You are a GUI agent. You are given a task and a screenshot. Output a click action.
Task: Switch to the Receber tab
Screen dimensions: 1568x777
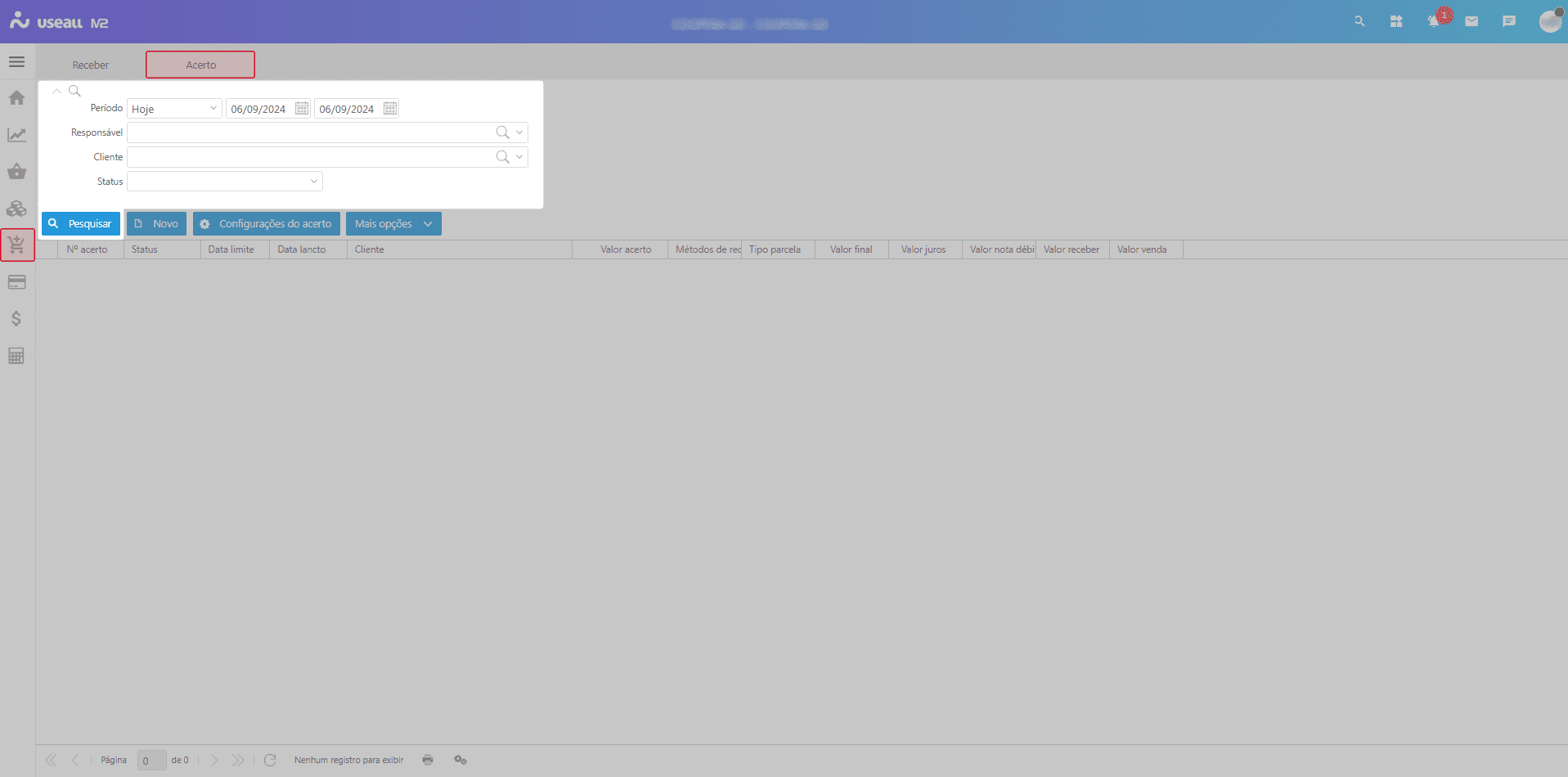90,65
